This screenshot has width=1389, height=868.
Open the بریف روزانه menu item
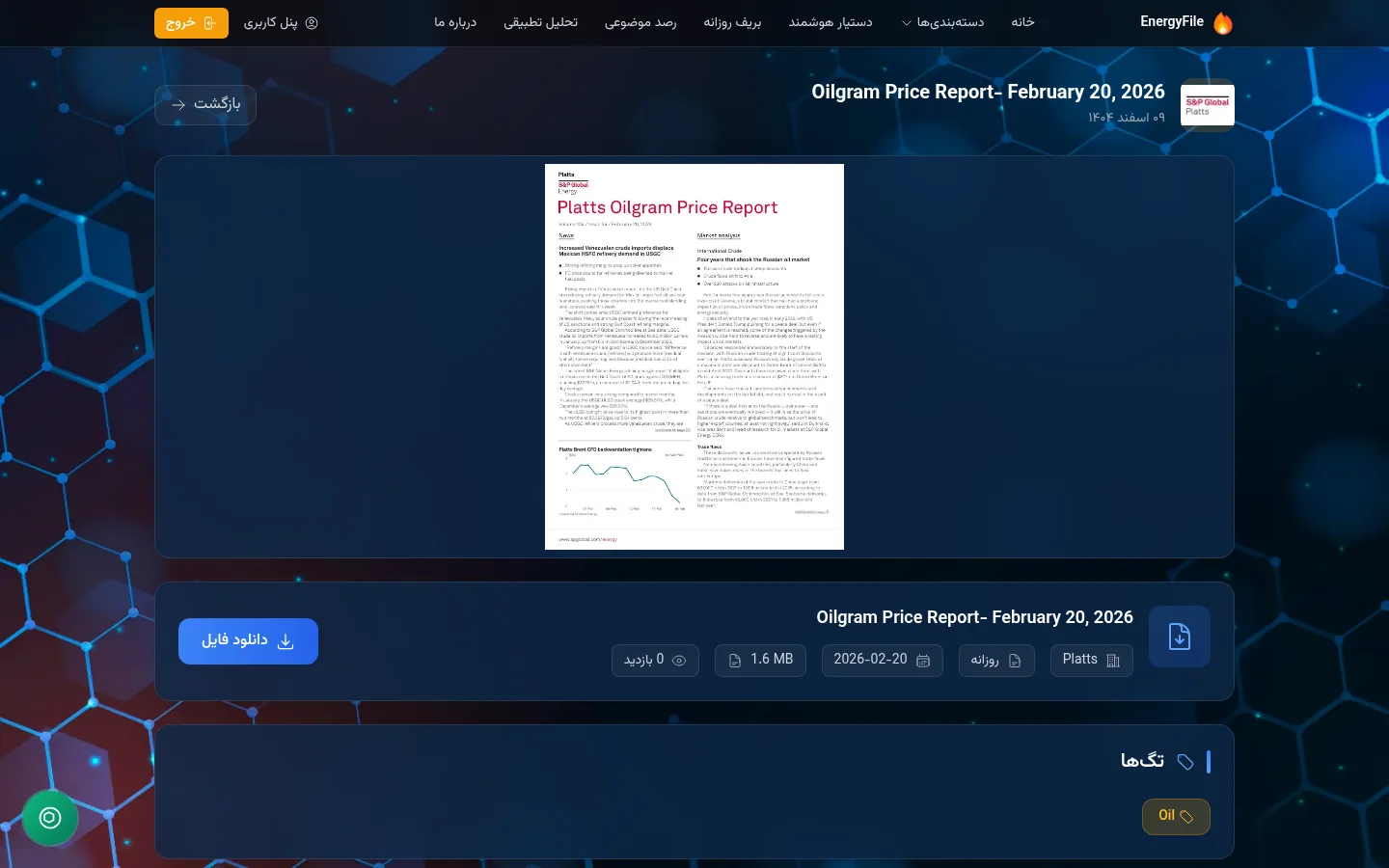(x=732, y=22)
